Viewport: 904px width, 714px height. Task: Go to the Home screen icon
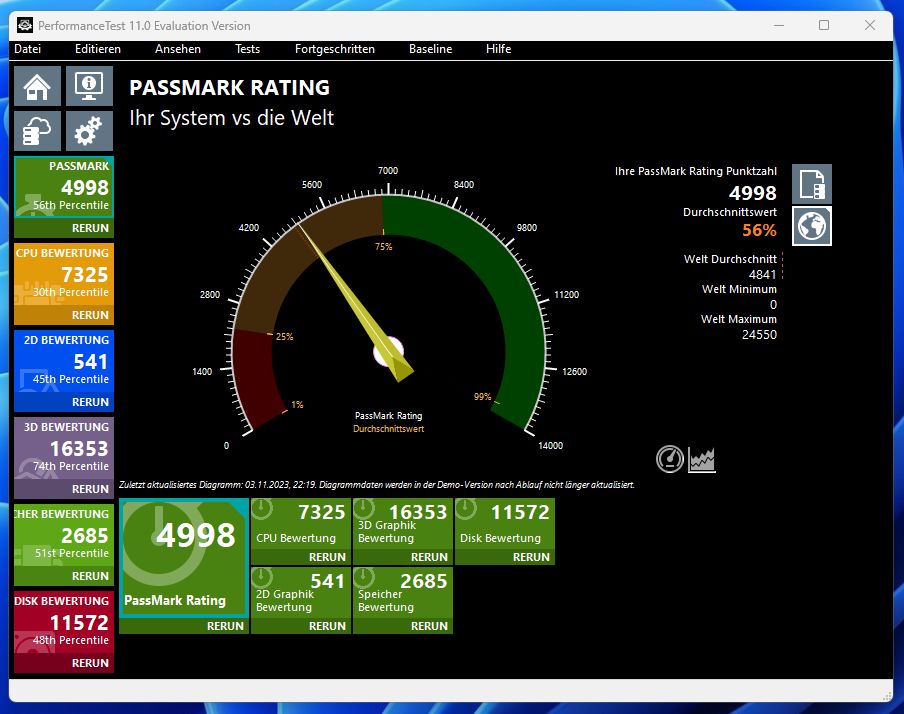click(x=37, y=86)
